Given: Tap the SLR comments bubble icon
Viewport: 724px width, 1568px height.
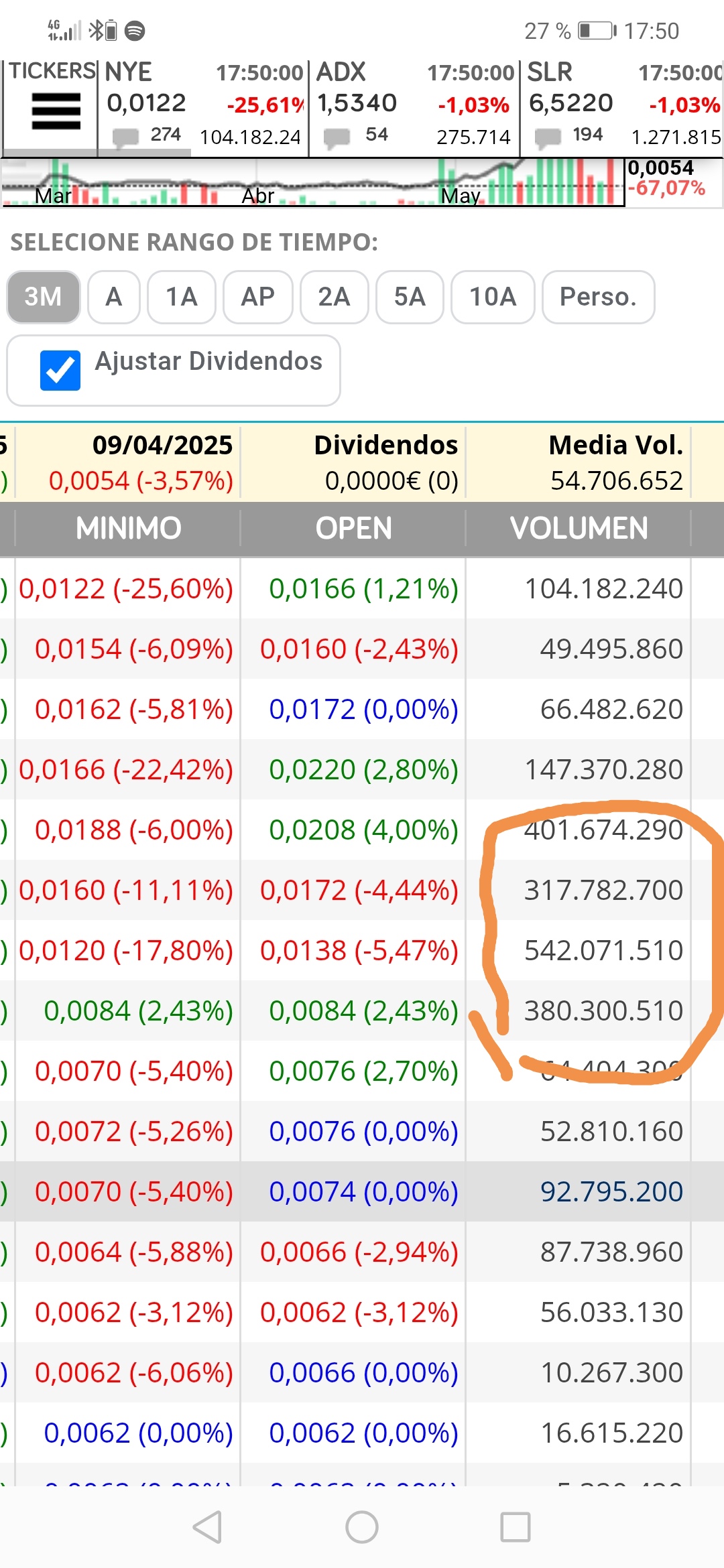Looking at the screenshot, I should tap(548, 137).
